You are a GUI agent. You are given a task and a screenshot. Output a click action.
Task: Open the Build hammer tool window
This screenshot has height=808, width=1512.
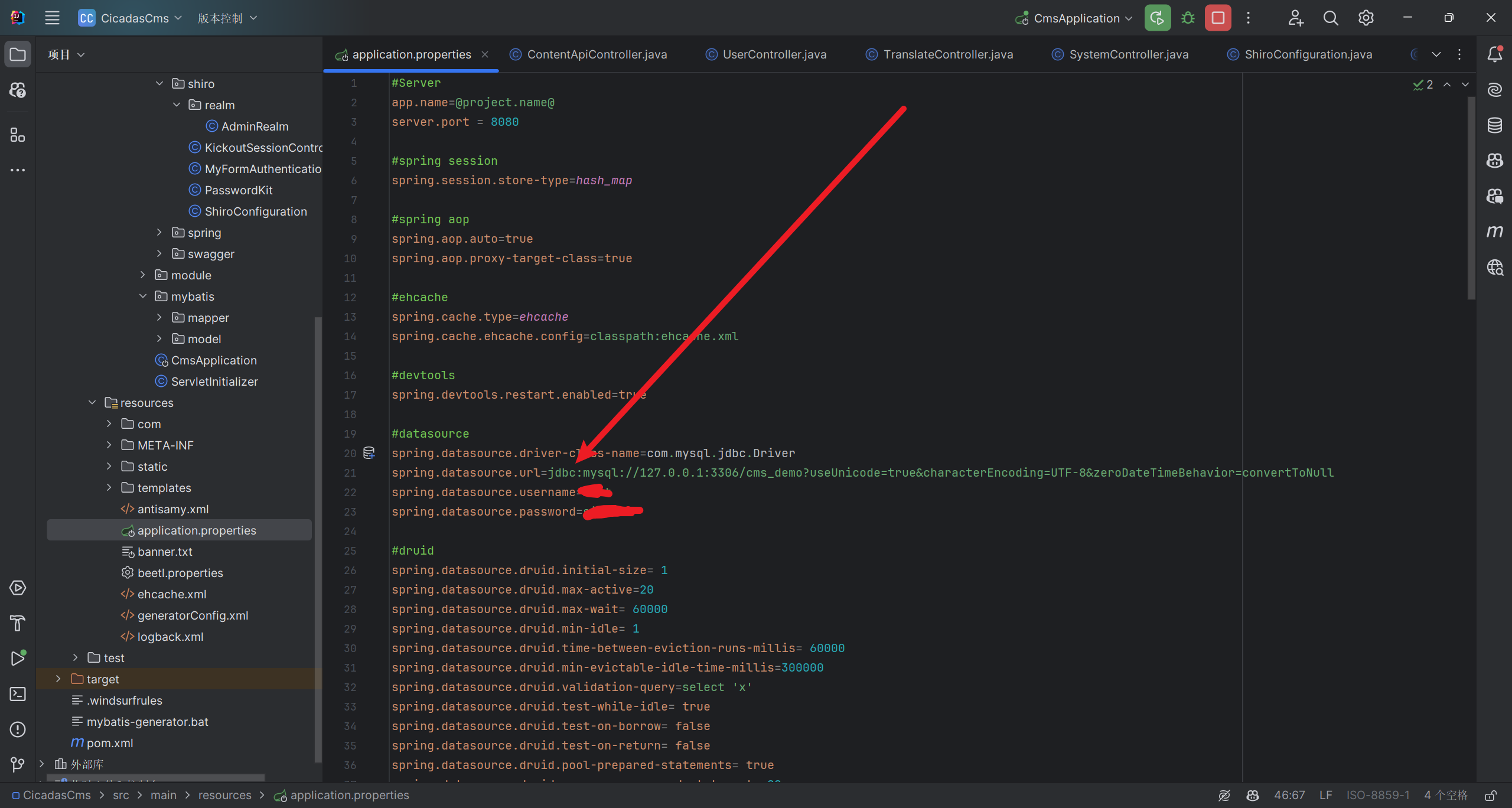pos(18,623)
